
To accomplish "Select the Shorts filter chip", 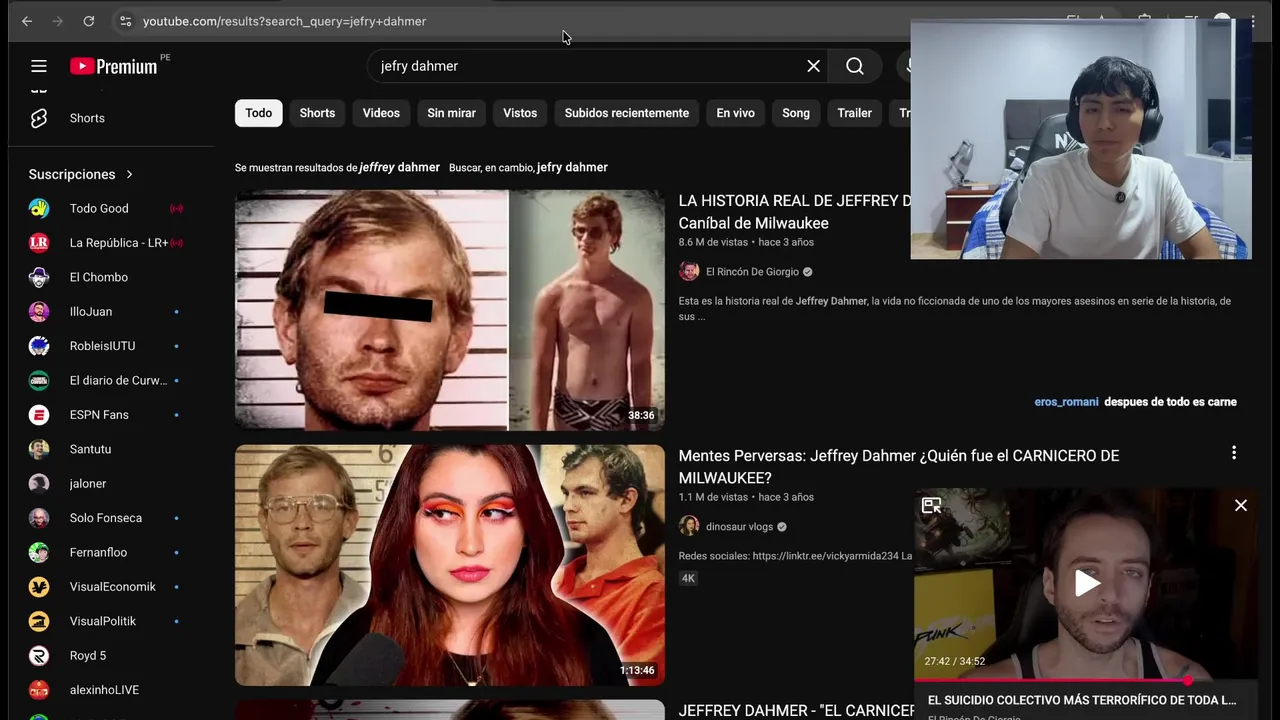I will click(317, 113).
